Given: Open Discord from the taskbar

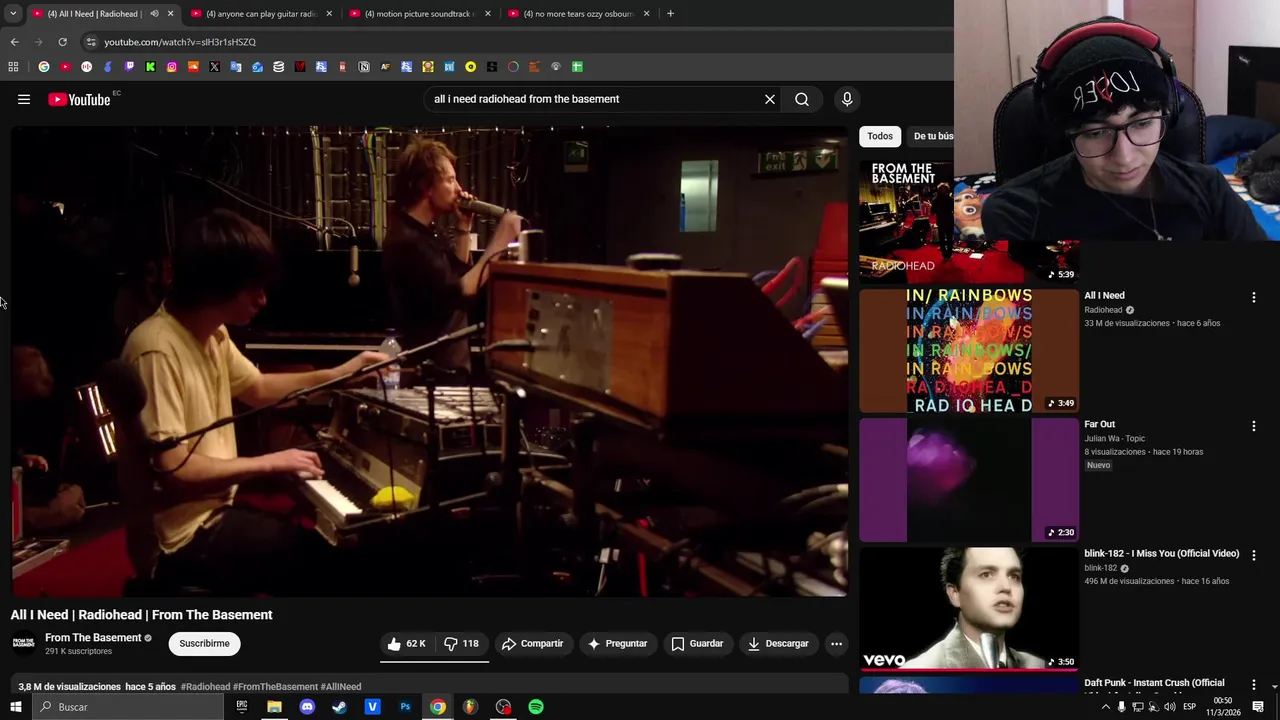Looking at the screenshot, I should [307, 707].
